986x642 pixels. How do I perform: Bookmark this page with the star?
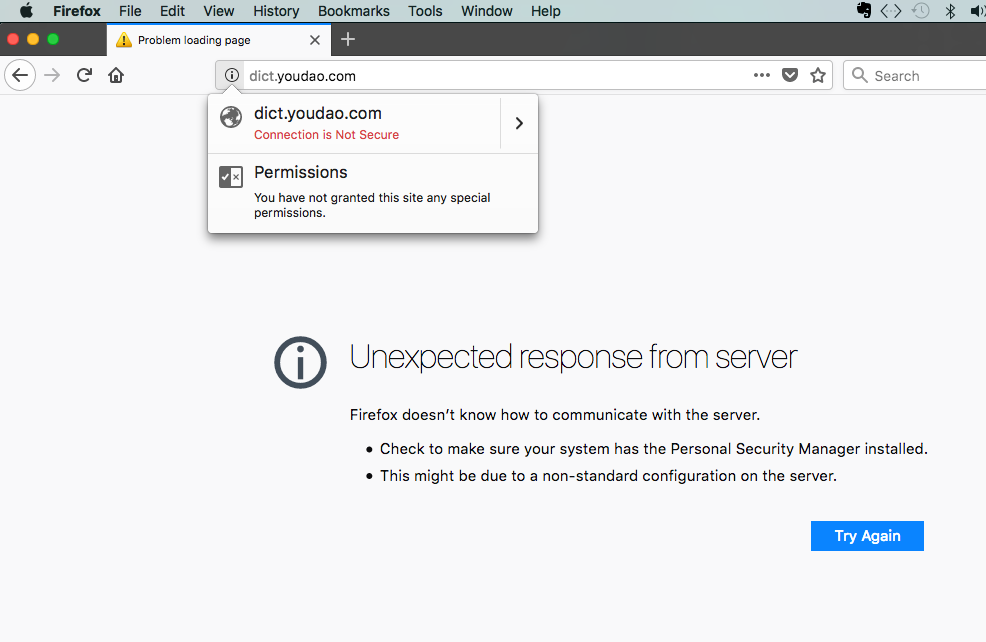coord(817,75)
